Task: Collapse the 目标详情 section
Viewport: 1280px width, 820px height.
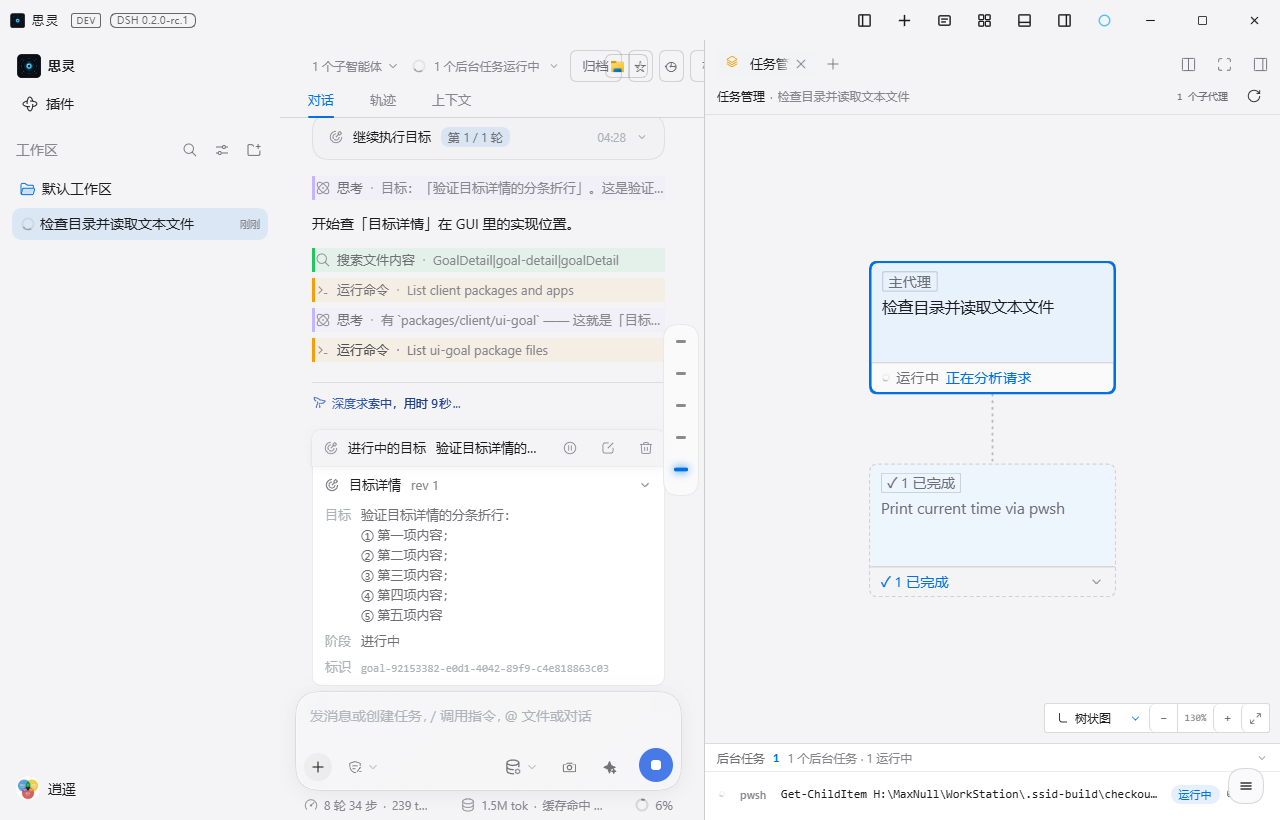Action: [645, 485]
